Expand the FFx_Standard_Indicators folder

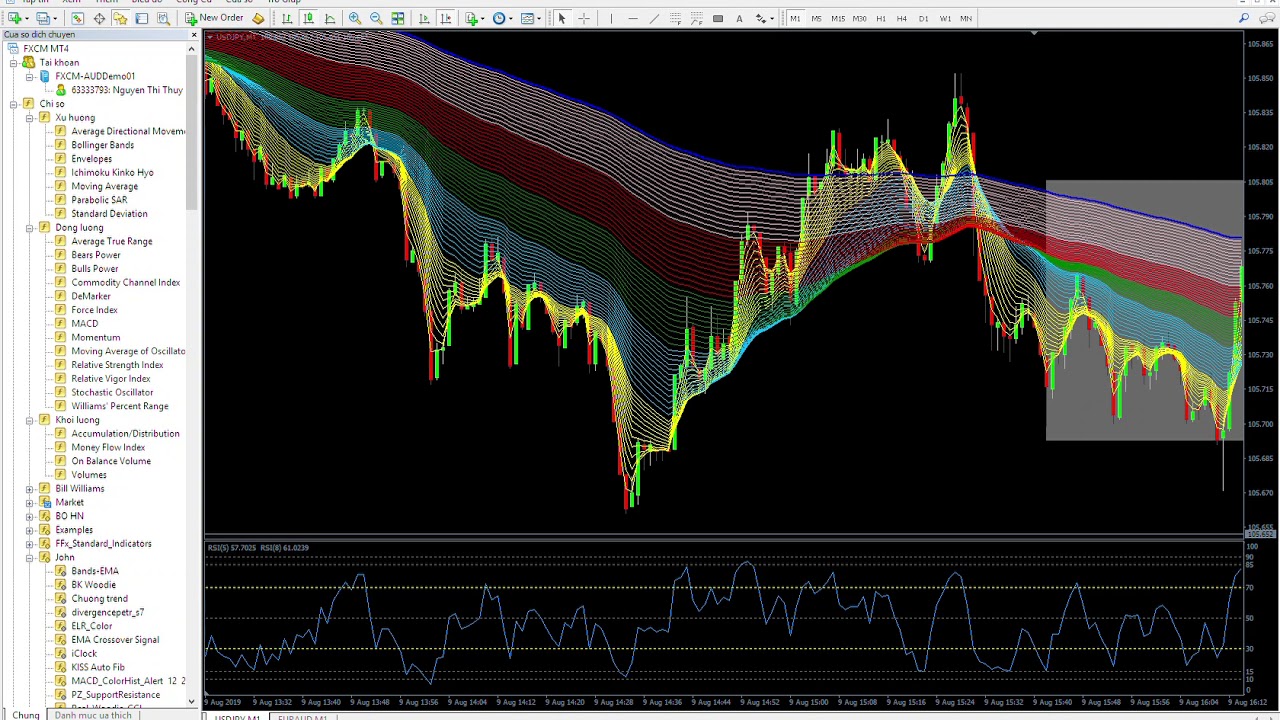30,543
